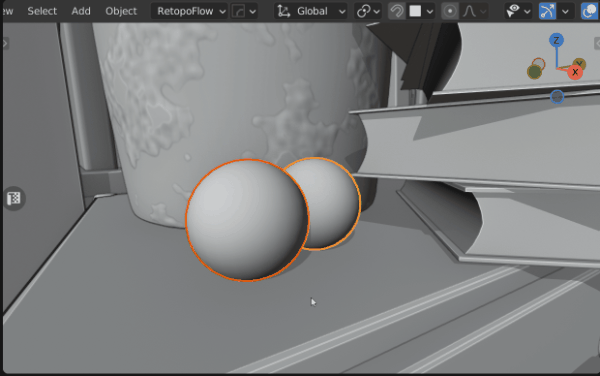Click the olive negative Y gizmo circle
The width and height of the screenshot is (600, 376).
coord(535,72)
